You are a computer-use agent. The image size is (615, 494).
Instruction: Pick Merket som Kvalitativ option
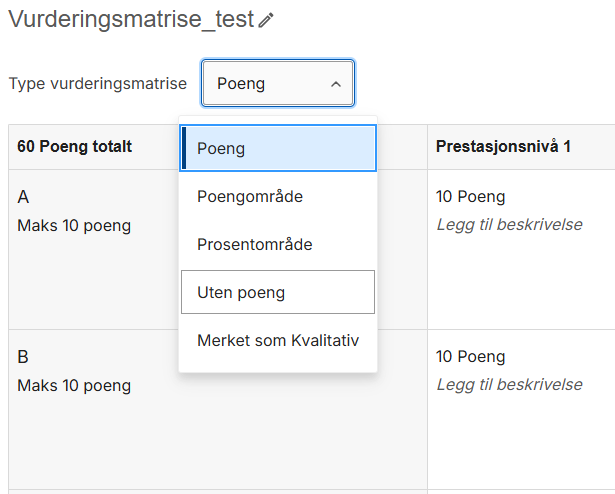coord(278,340)
